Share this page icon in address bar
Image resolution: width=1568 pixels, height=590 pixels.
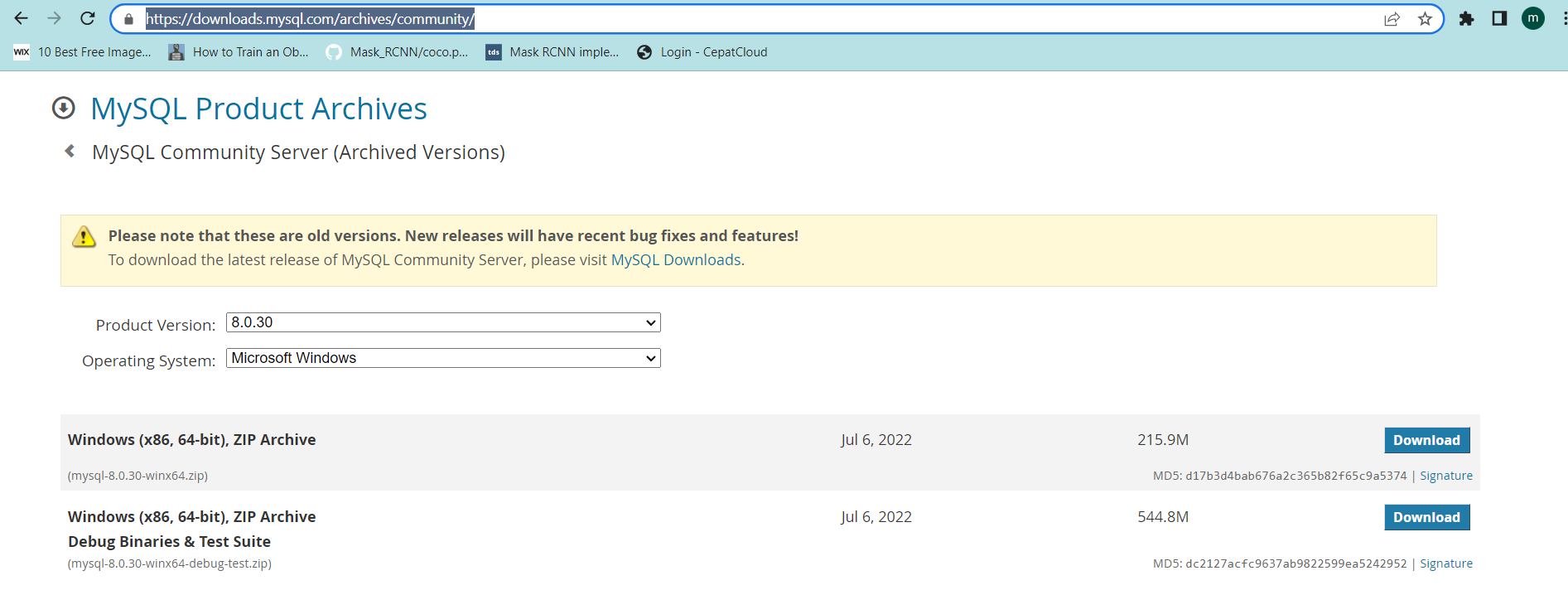pyautogui.click(x=1392, y=19)
